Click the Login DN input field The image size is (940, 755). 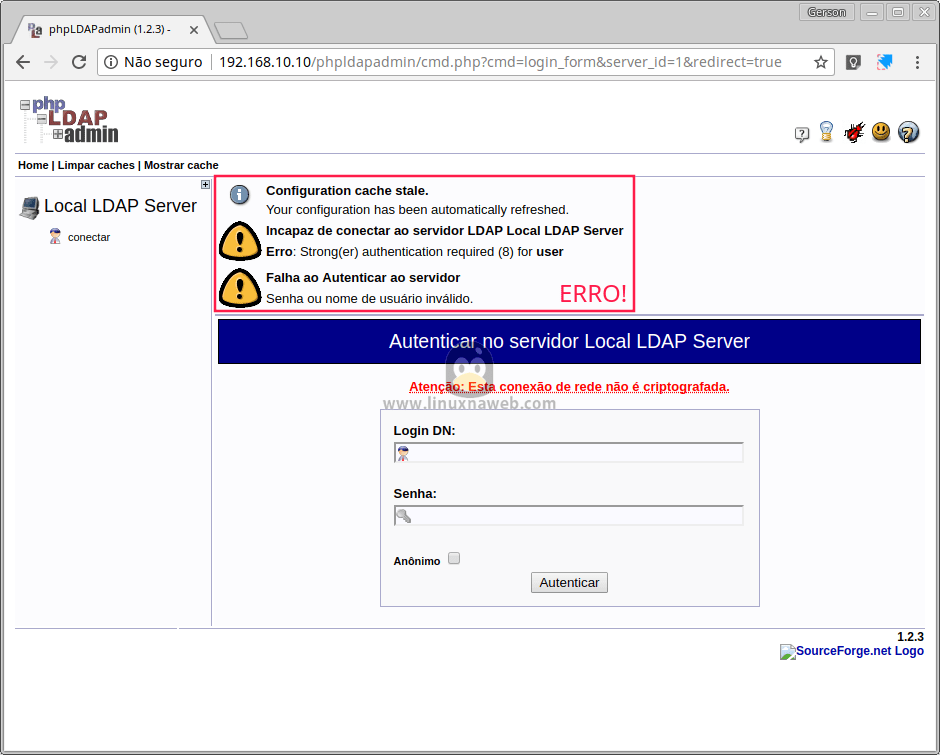[568, 453]
